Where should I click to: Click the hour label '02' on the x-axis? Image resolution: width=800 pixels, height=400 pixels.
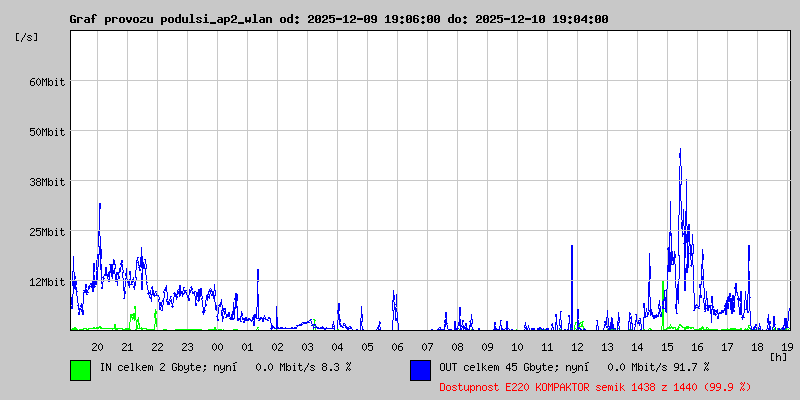[x=278, y=347]
